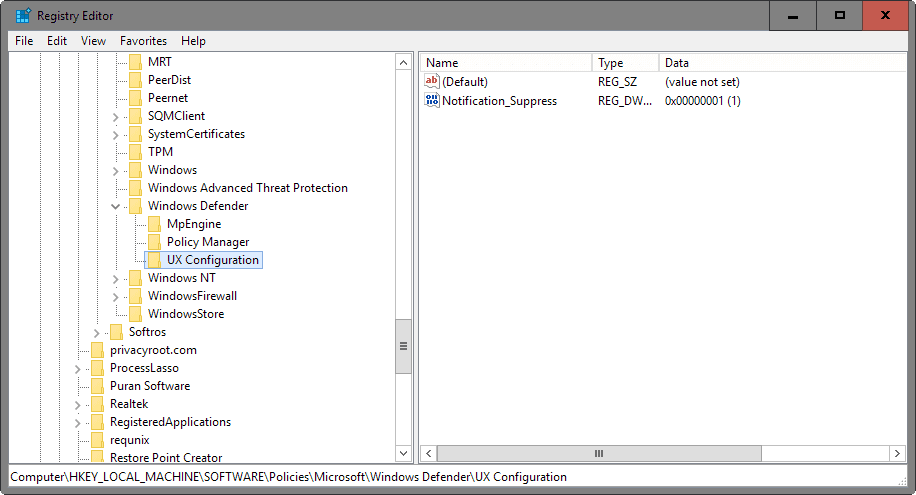The height and width of the screenshot is (495, 916).
Task: Click the values pane scroll right arrow
Action: tap(898, 454)
